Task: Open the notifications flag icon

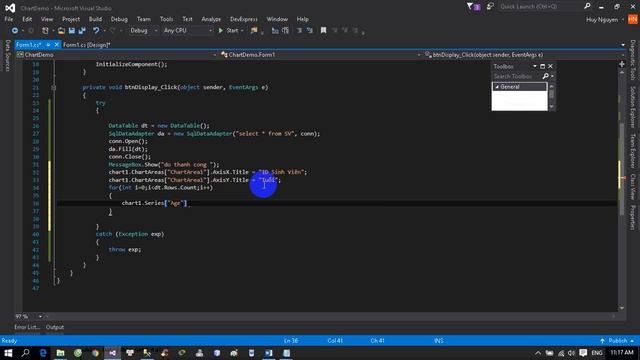Action: (x=473, y=7)
